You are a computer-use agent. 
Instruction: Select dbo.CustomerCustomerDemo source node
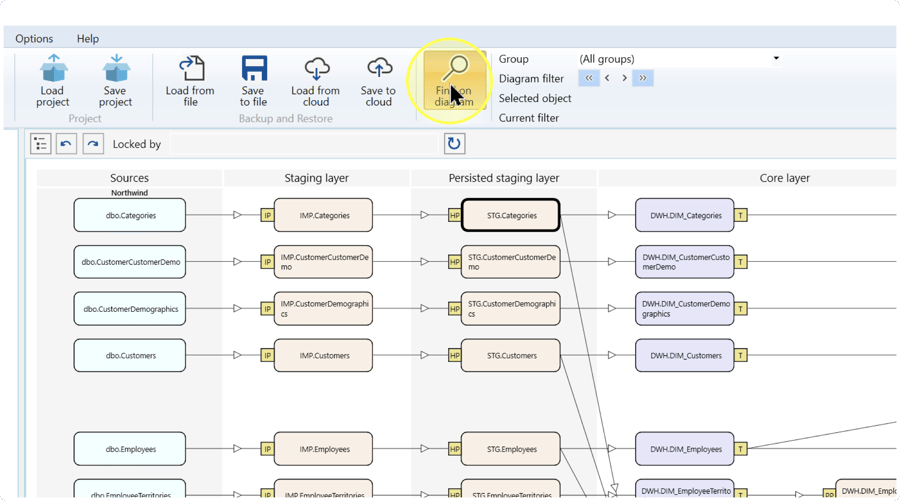tap(130, 262)
